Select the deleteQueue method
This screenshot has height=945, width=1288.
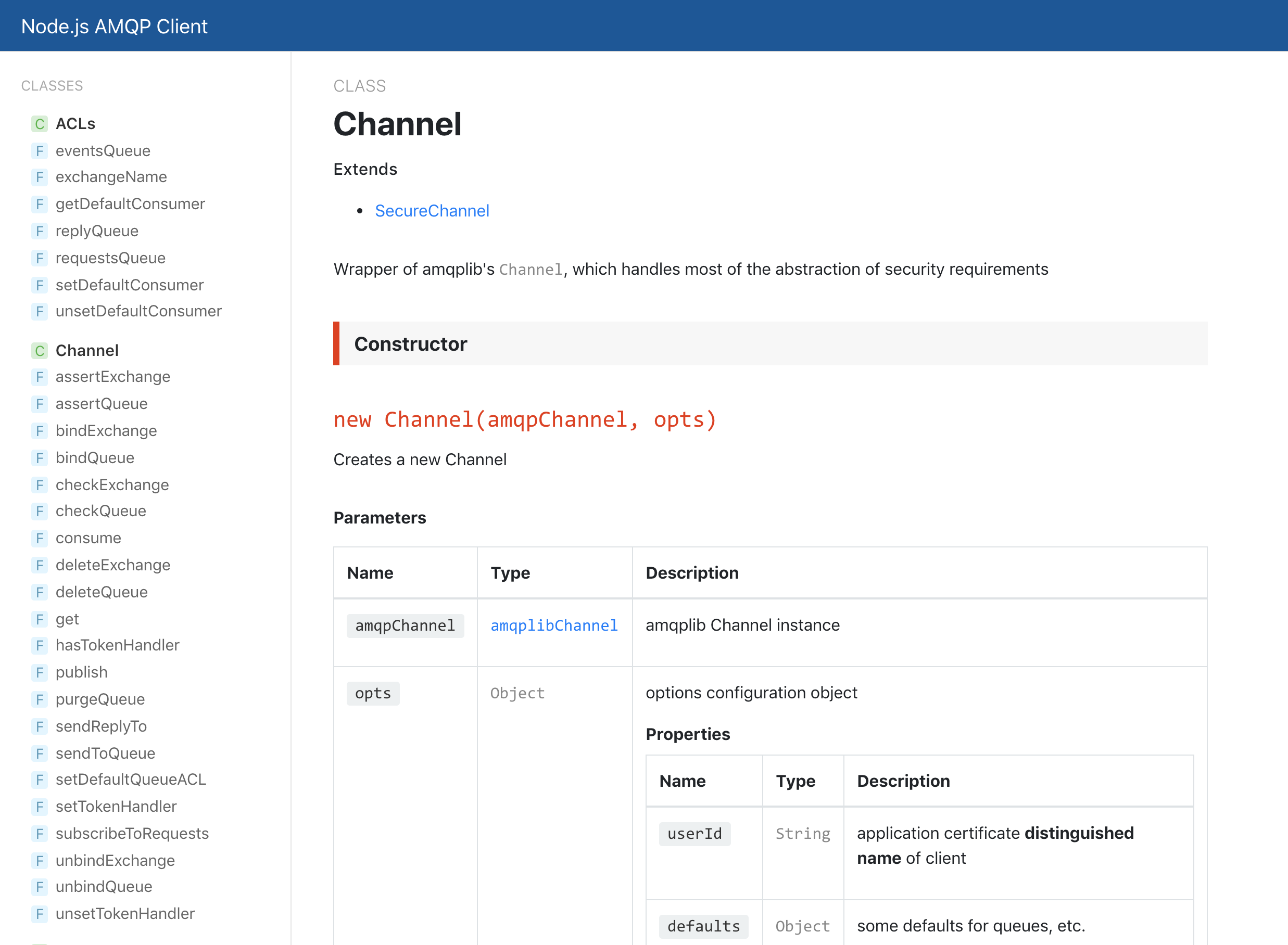pos(102,592)
